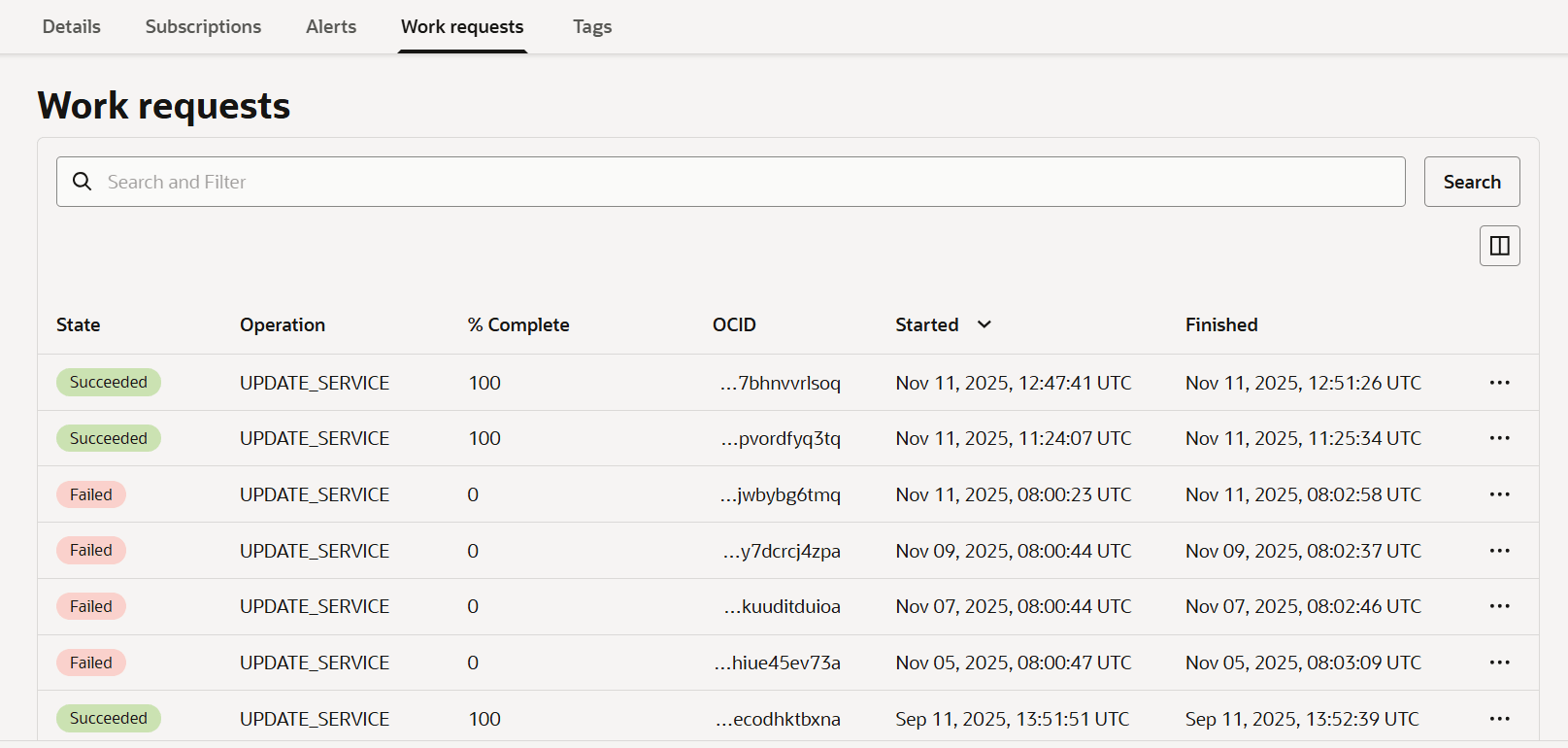Open actions menu for Nov 09 failed request
The width and height of the screenshot is (1568, 748).
tap(1499, 551)
